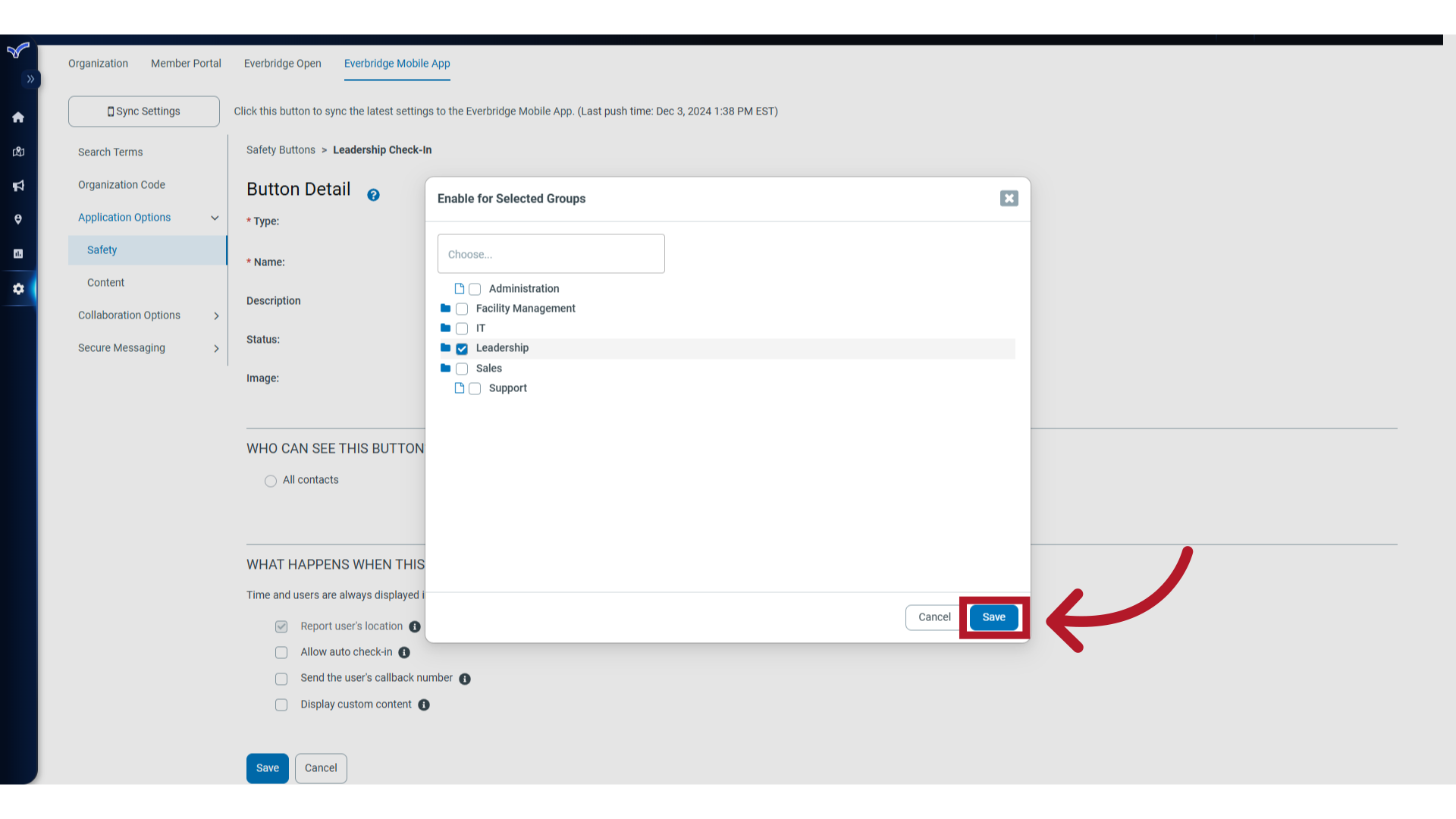Click Save at bottom of Button Detail page
Viewport: 1456px width, 819px height.
(268, 768)
